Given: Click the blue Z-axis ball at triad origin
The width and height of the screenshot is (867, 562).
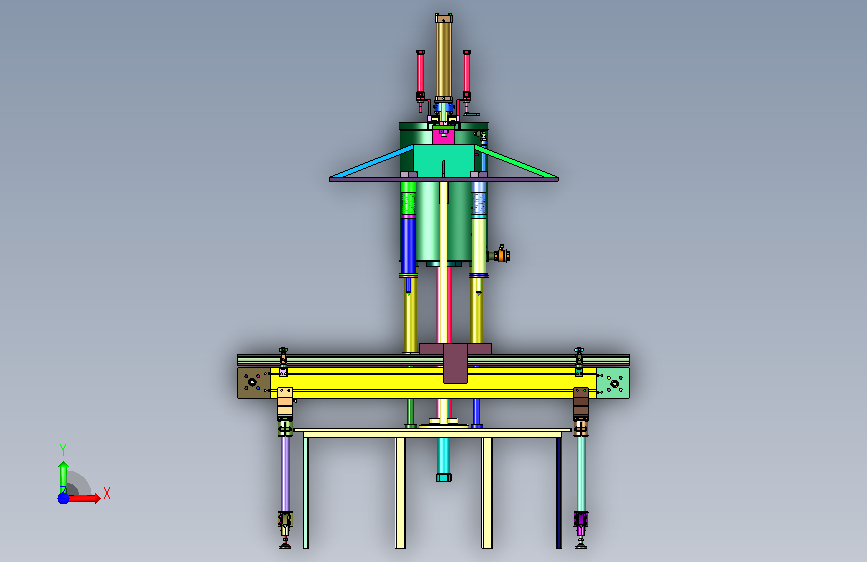Looking at the screenshot, I should pos(63,498).
